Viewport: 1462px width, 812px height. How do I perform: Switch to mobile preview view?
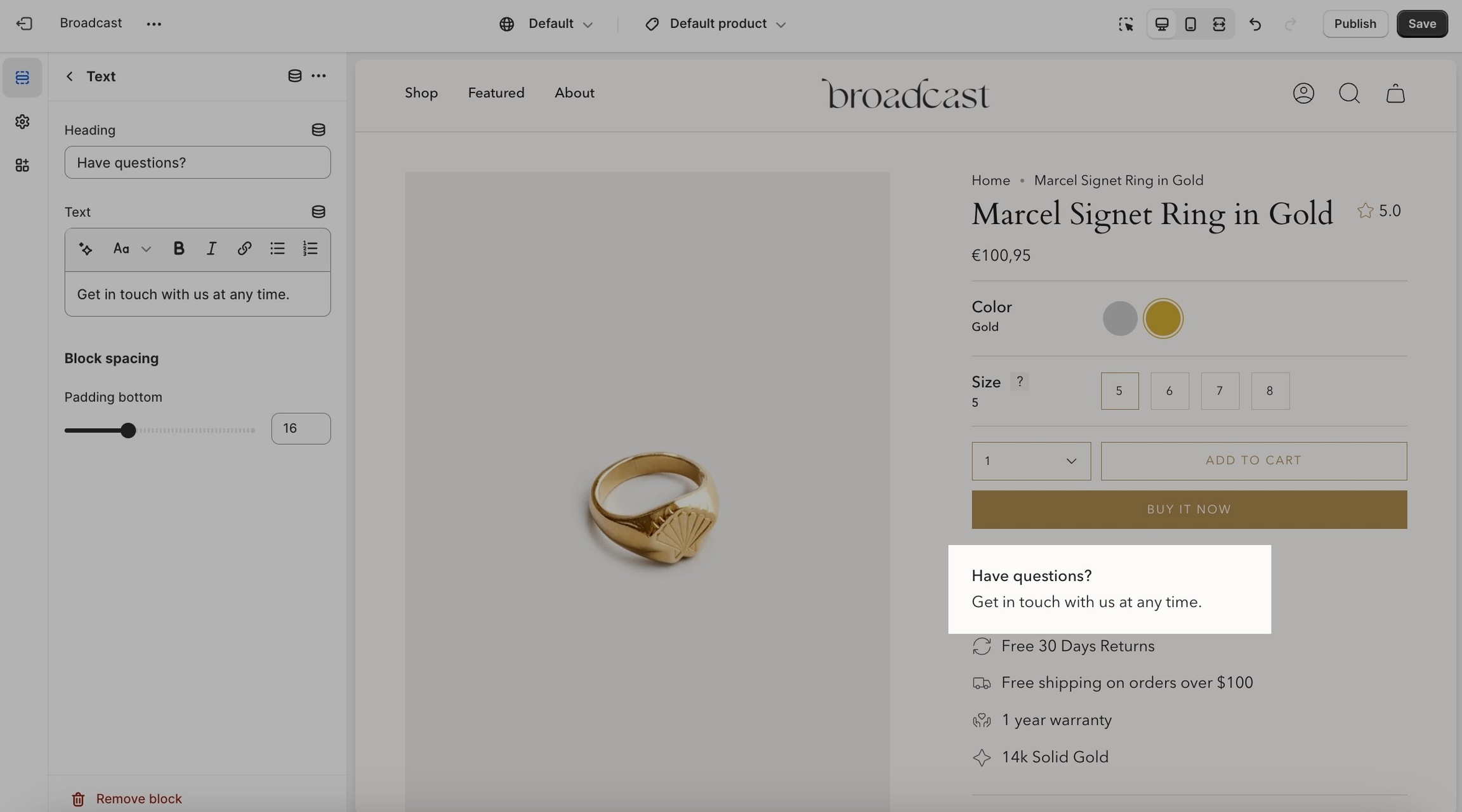coord(1190,24)
